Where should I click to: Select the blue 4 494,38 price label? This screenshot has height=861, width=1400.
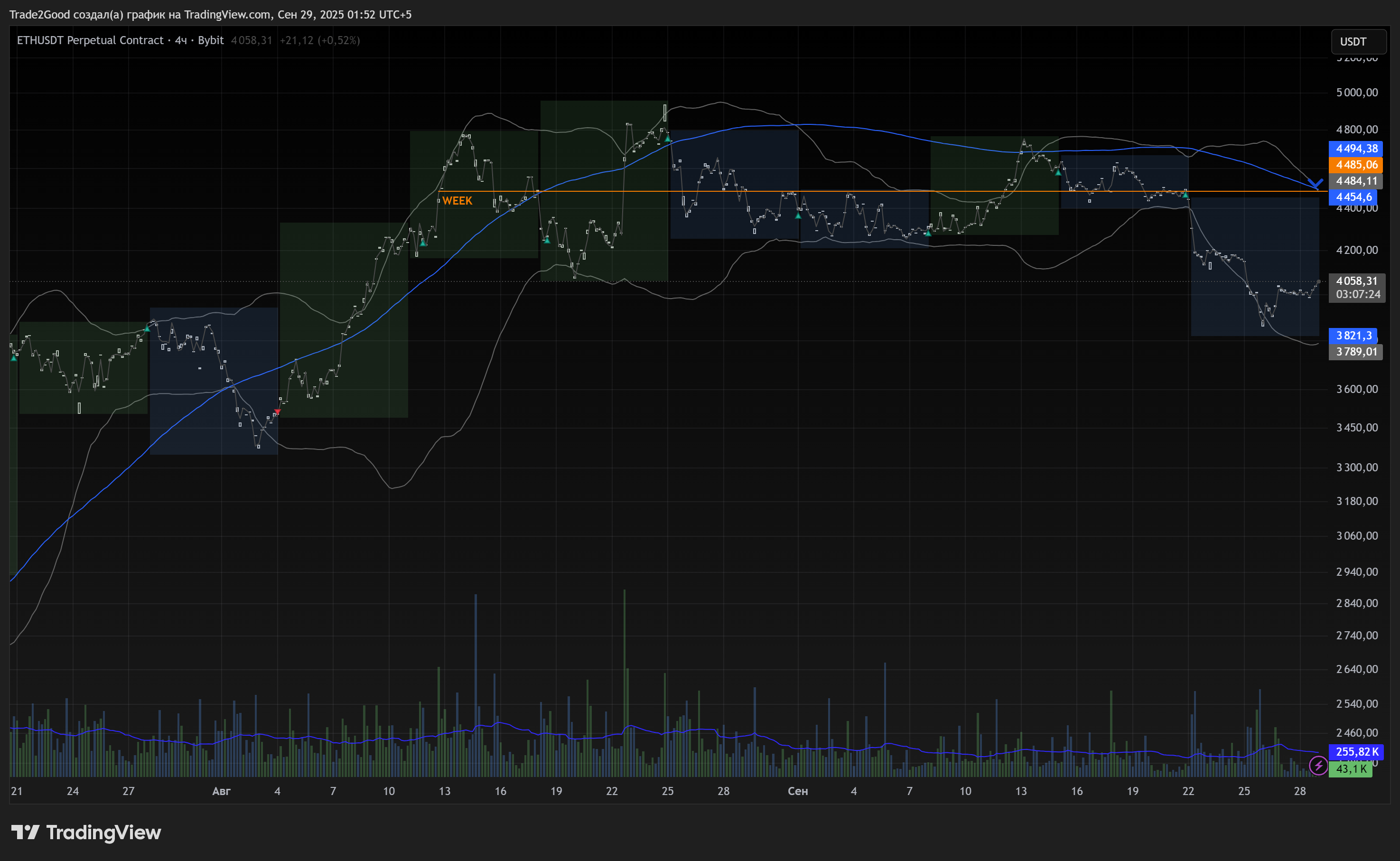coord(1356,149)
